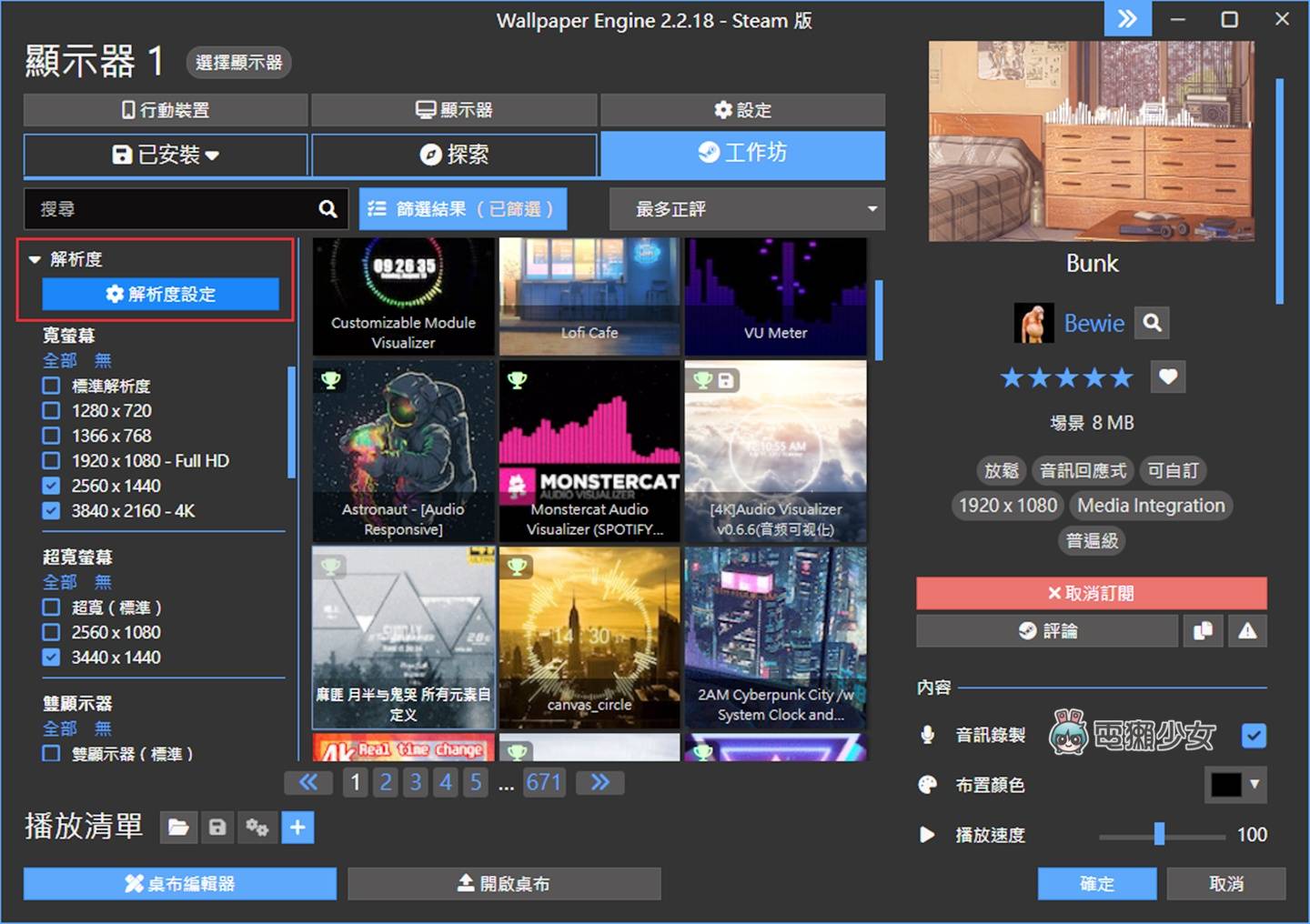The width and height of the screenshot is (1310, 924).
Task: Open 解析度設定 resolution settings
Action: click(x=160, y=294)
